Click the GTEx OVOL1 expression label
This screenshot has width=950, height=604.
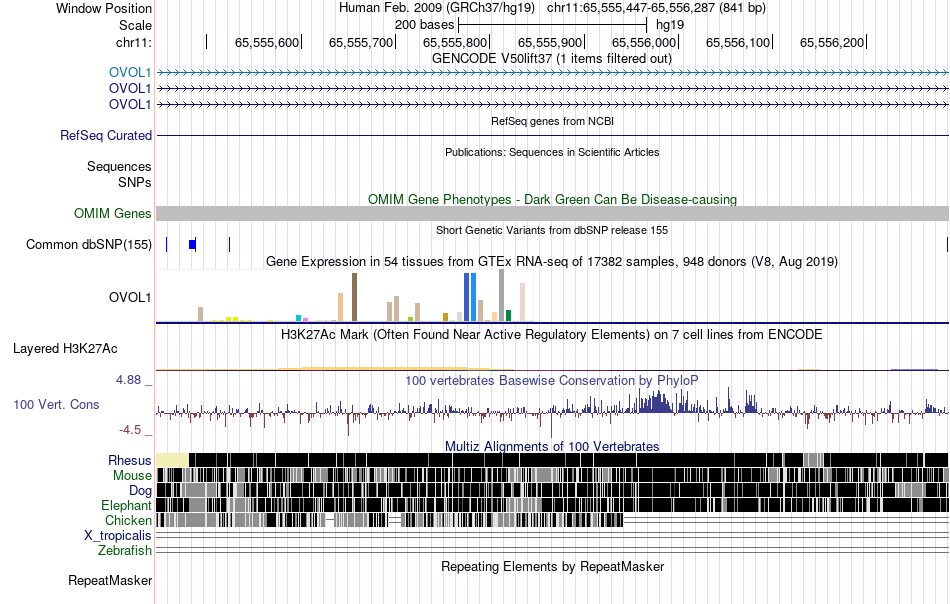pyautogui.click(x=130, y=297)
